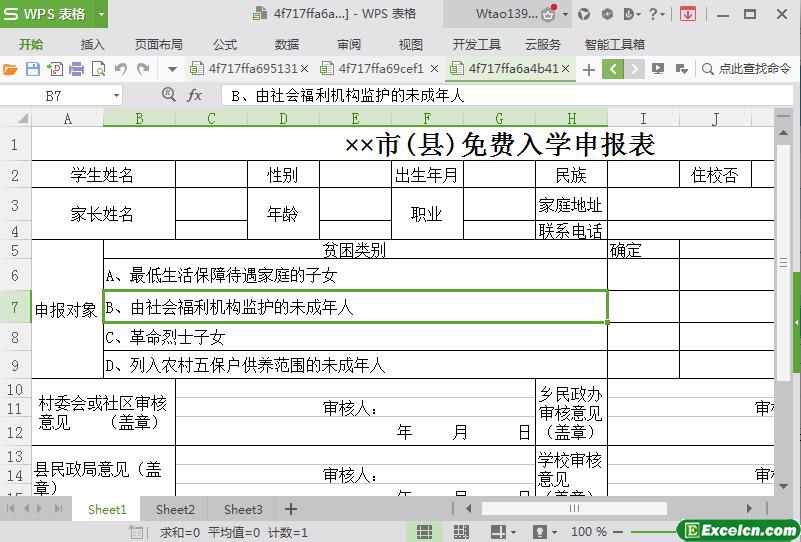Click the next-tab arrow button
This screenshot has width=801, height=542.
(634, 69)
